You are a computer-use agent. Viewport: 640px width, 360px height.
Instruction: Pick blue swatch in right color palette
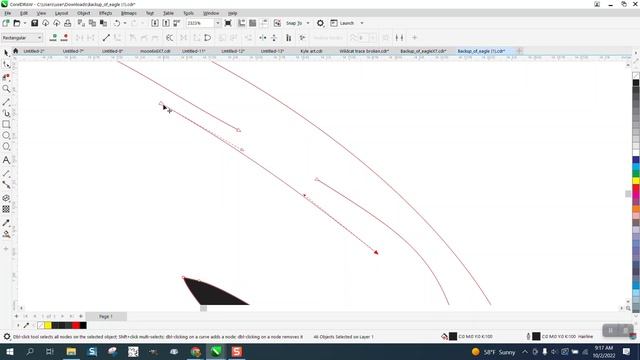pos(636,160)
